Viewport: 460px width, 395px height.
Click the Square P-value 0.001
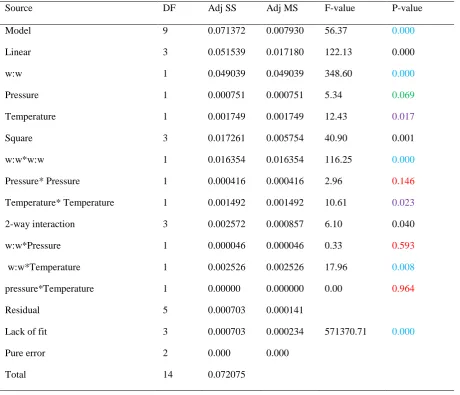[403, 138]
